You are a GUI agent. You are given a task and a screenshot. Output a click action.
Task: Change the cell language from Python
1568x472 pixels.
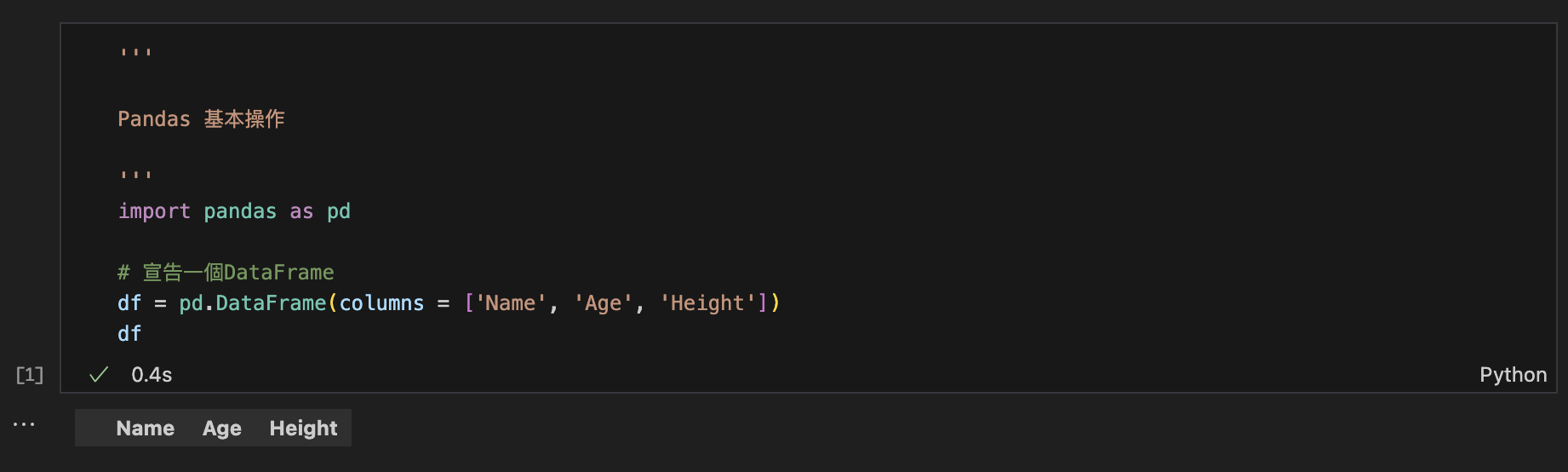[1513, 375]
